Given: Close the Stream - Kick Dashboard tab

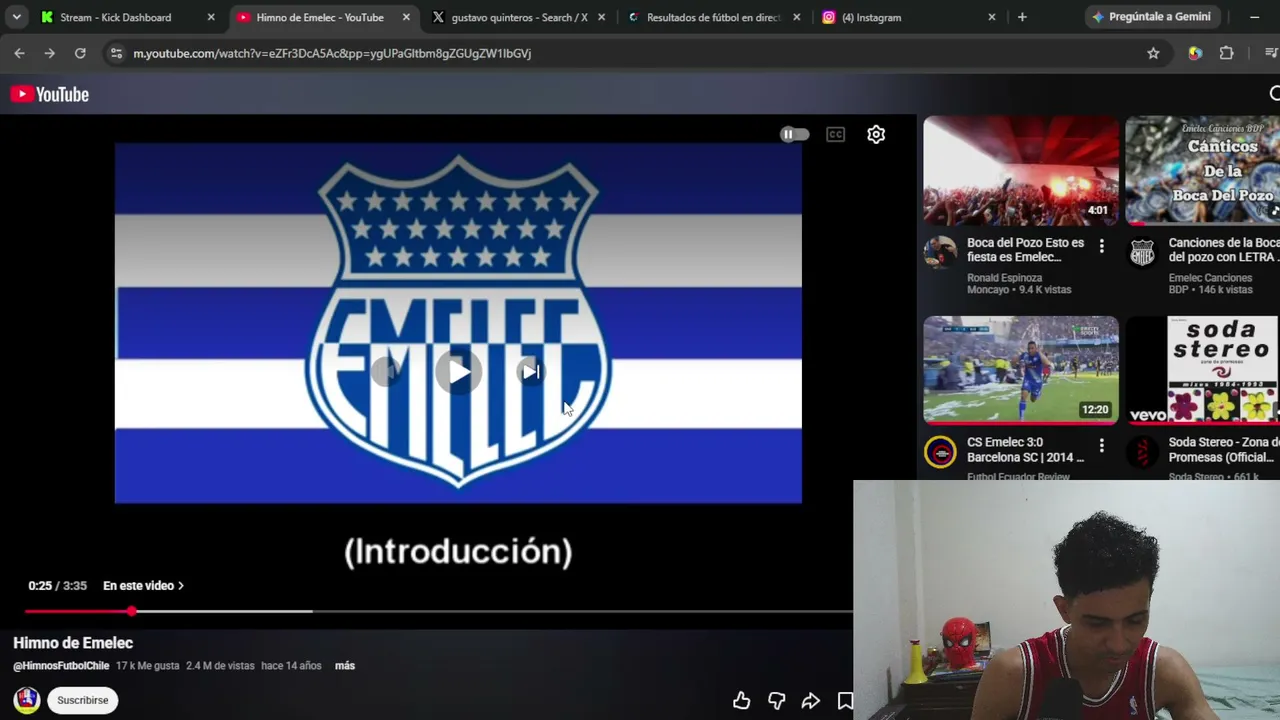Looking at the screenshot, I should click(211, 17).
